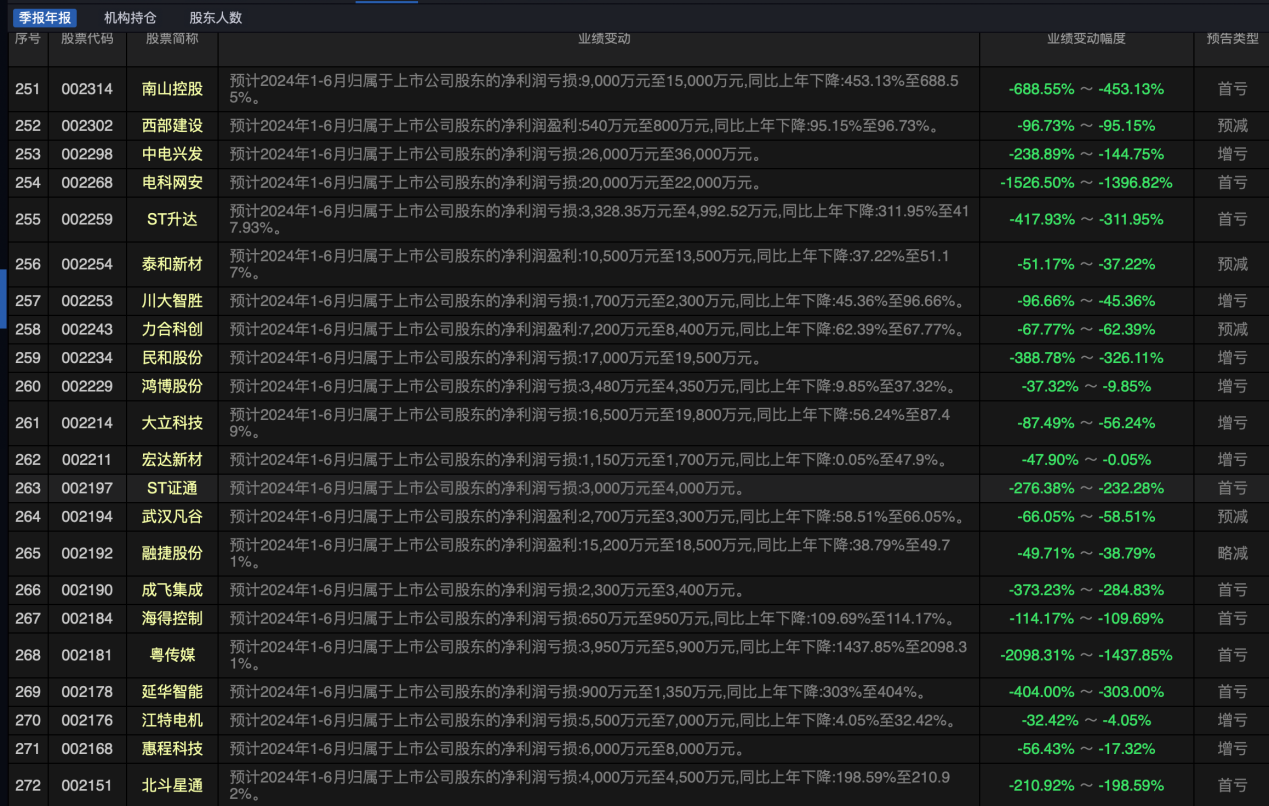
Task: Click on ST升达 stock name
Action: point(172,220)
